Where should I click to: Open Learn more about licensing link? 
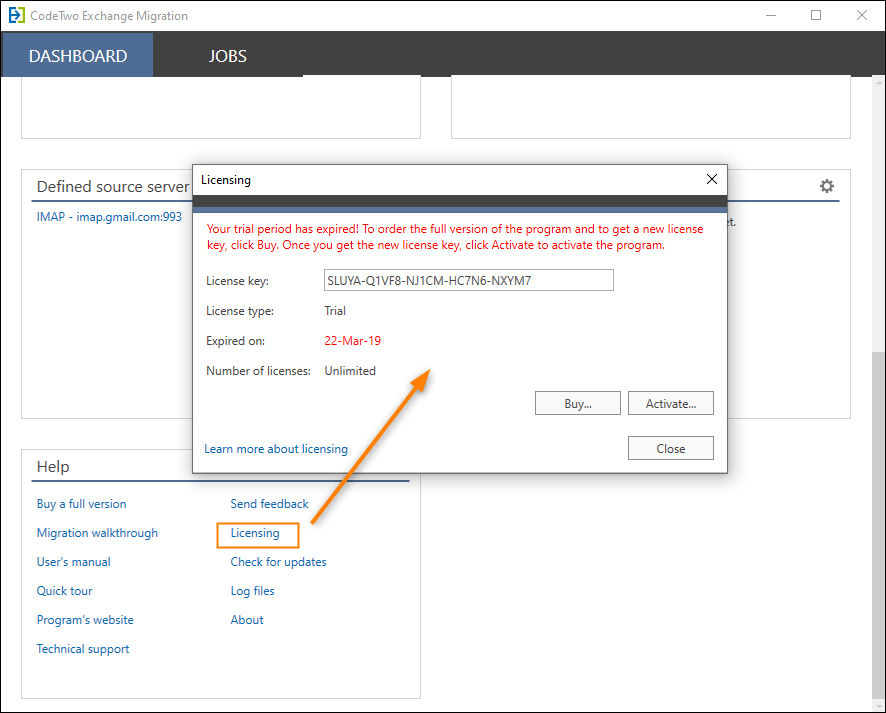[276, 449]
